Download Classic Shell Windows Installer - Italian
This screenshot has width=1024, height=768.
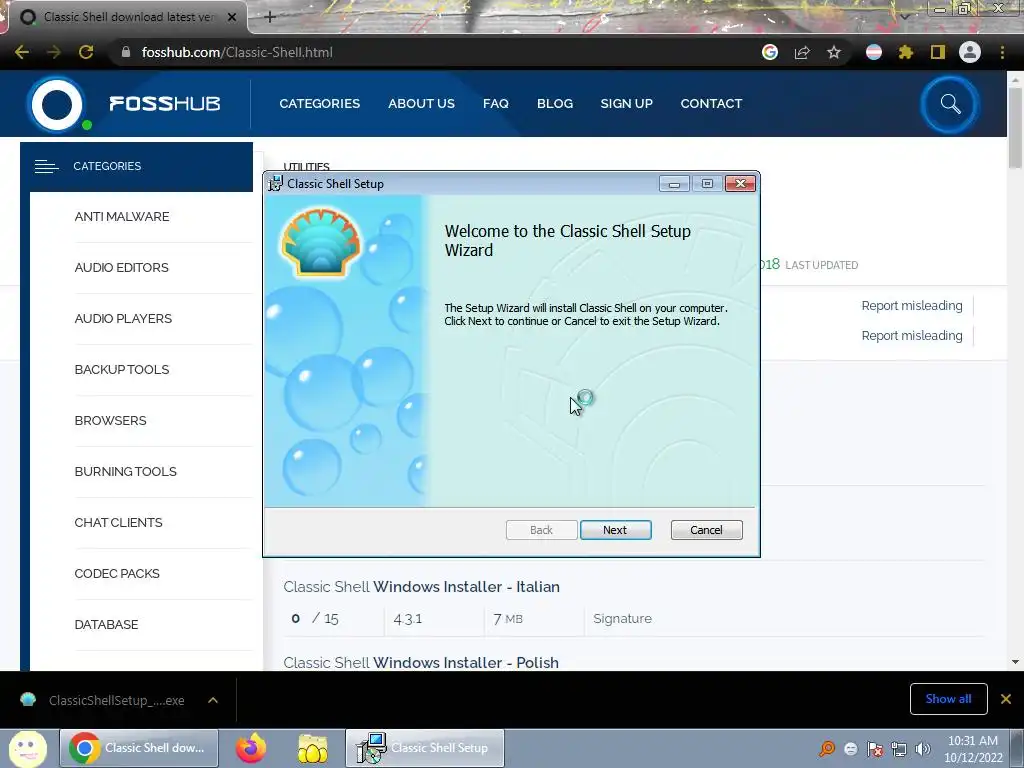[x=421, y=586]
